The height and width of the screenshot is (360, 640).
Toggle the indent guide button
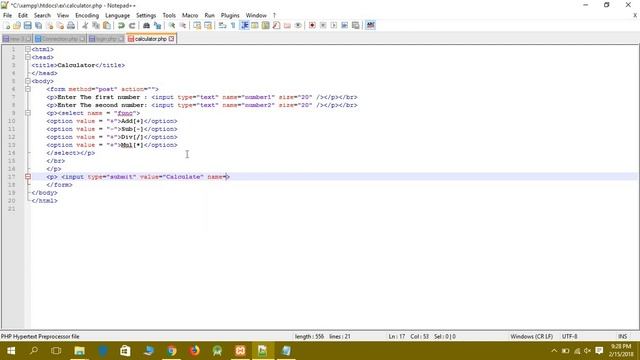(244, 25)
